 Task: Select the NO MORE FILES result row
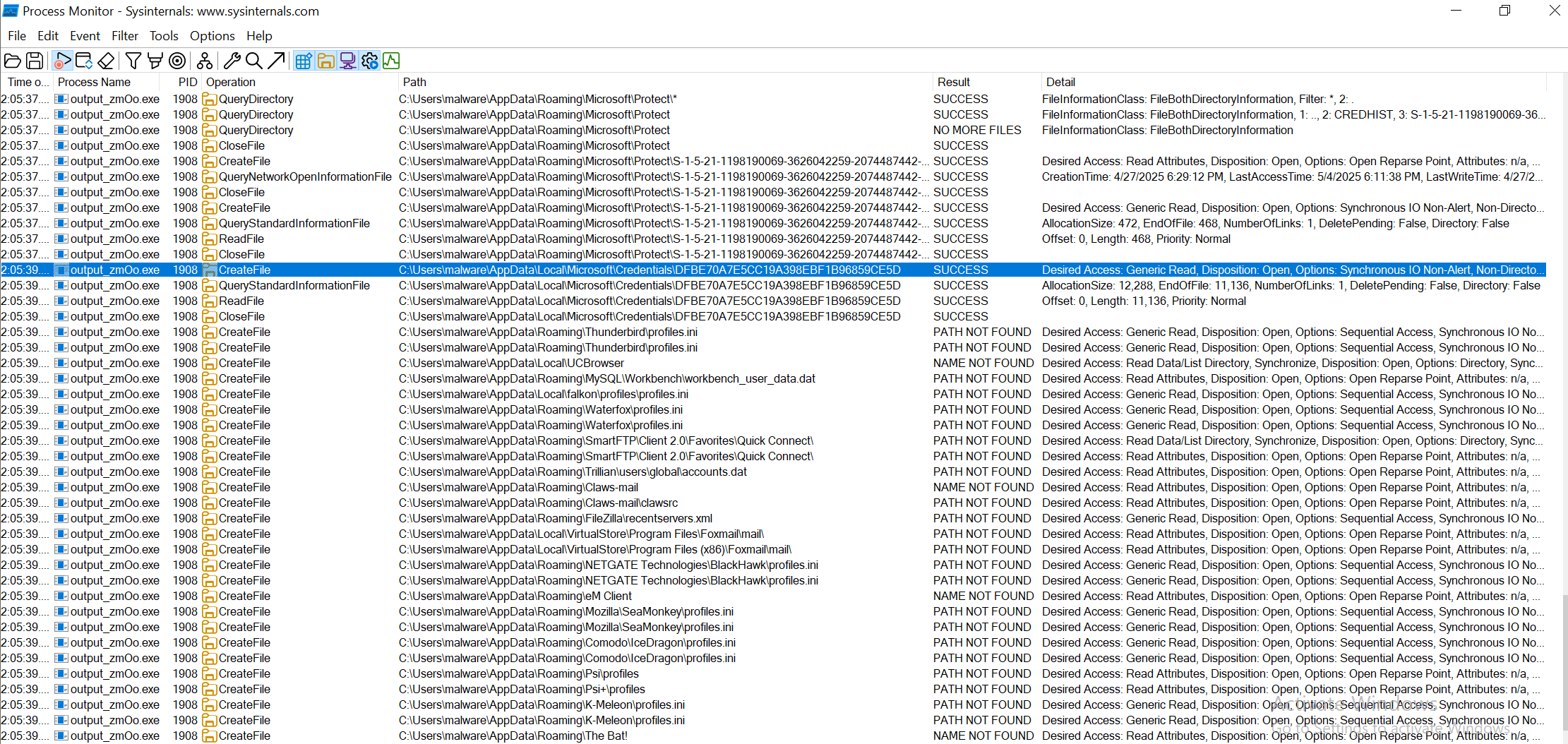(x=773, y=130)
